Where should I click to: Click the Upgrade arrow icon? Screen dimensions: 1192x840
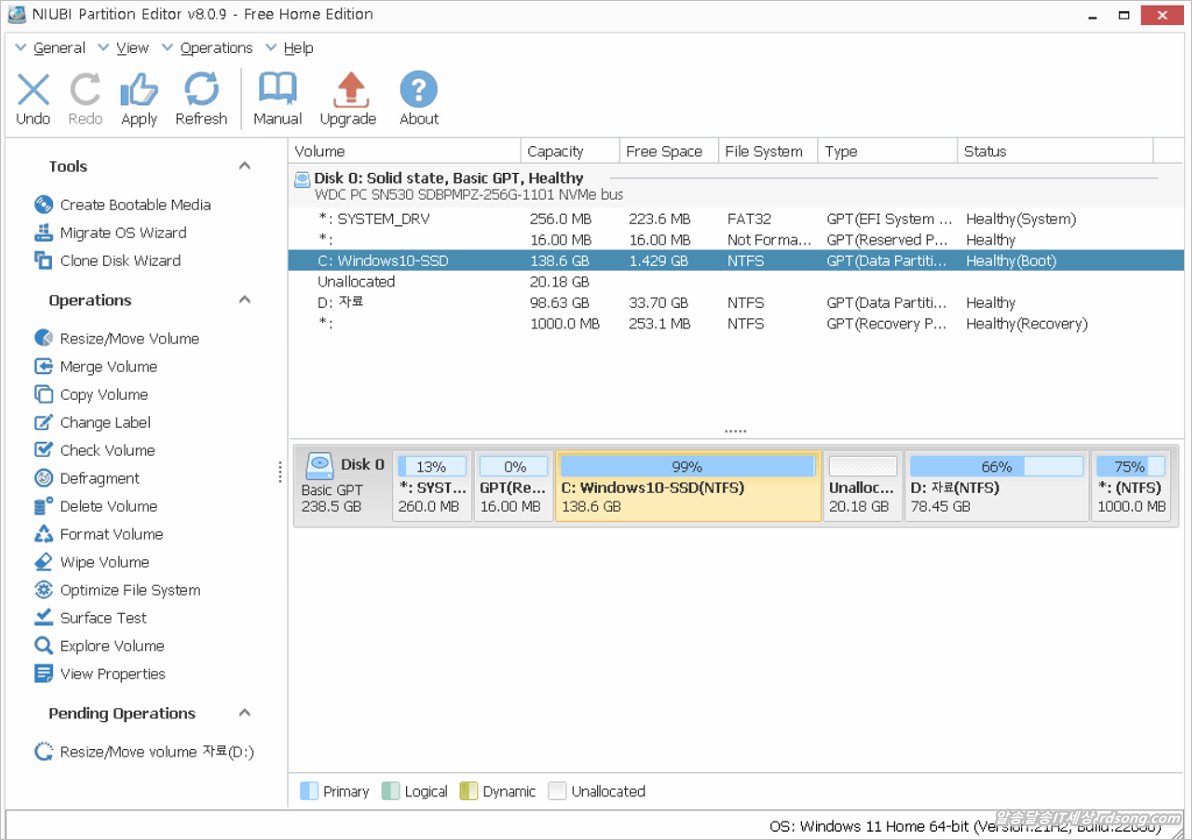[x=348, y=99]
